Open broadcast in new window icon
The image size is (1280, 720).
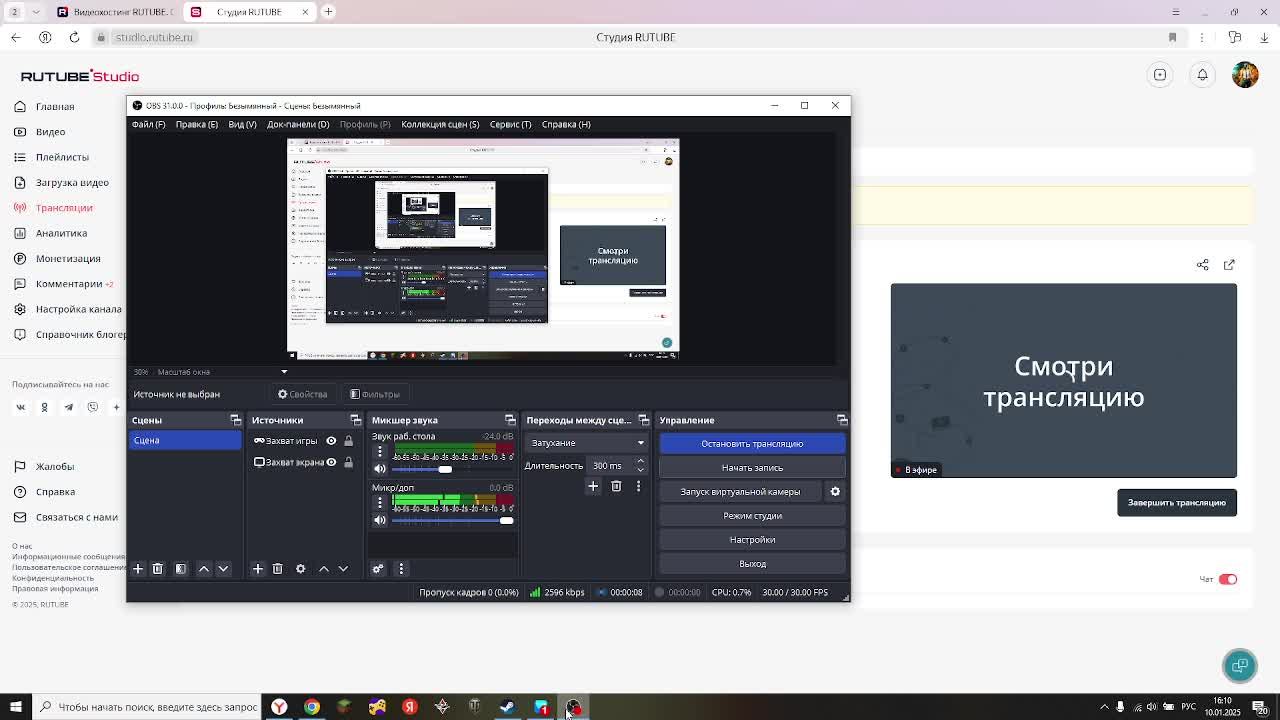point(1229,264)
